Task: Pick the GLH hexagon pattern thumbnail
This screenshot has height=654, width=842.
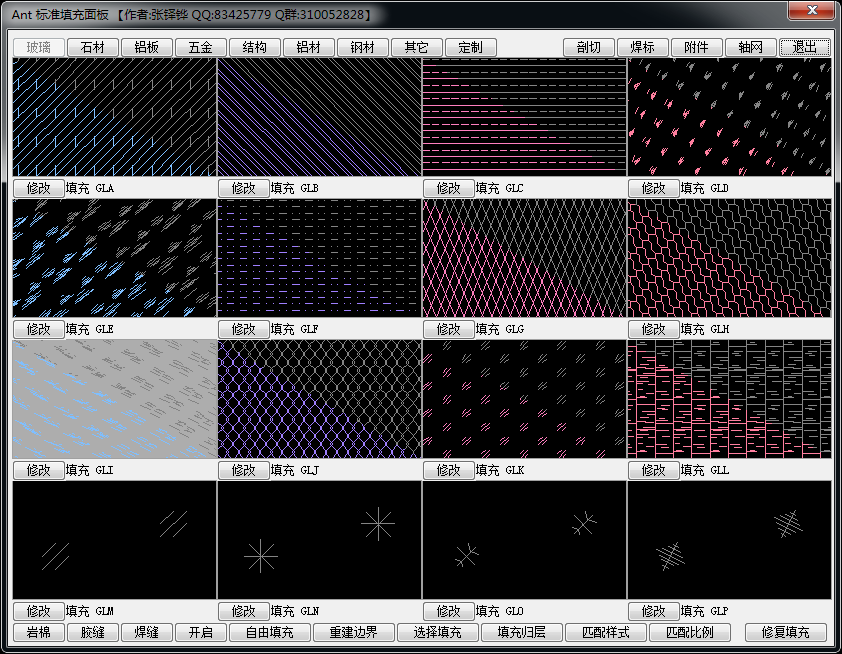Action: click(x=729, y=258)
